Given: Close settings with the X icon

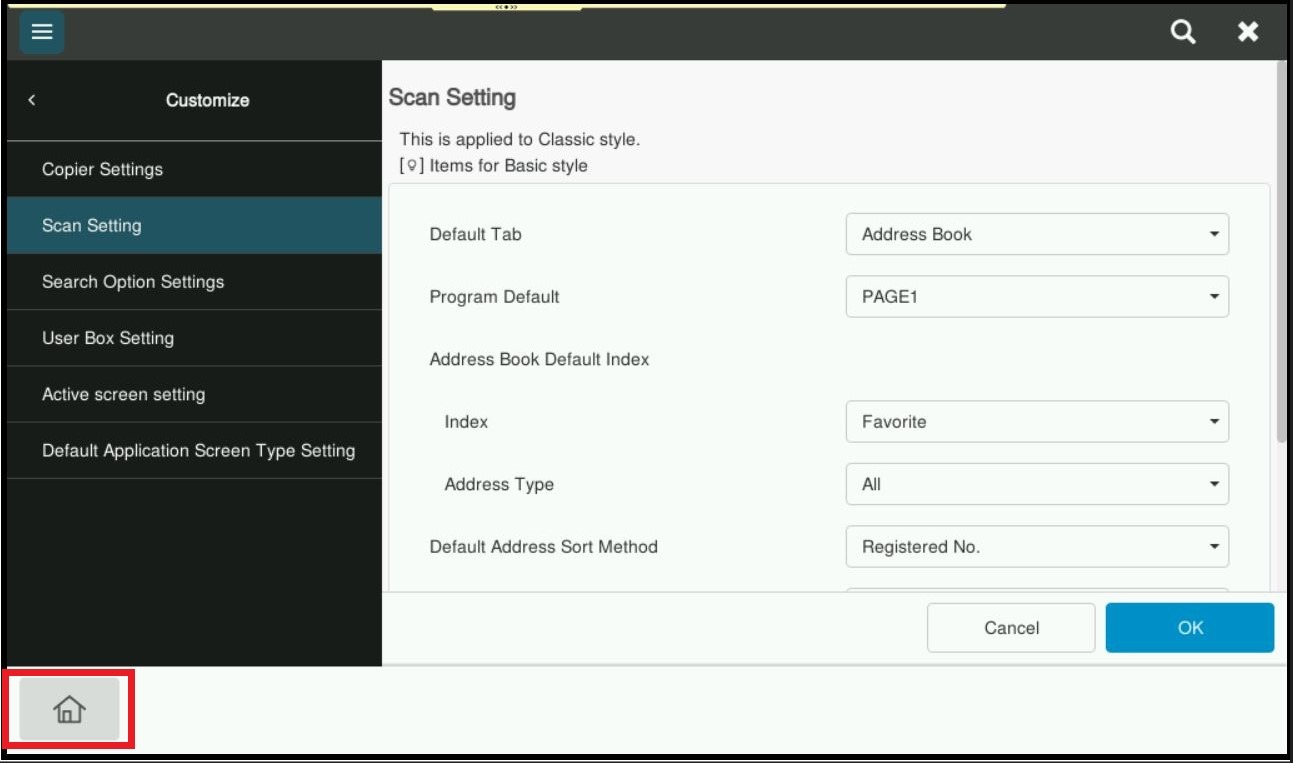Looking at the screenshot, I should 1248,32.
